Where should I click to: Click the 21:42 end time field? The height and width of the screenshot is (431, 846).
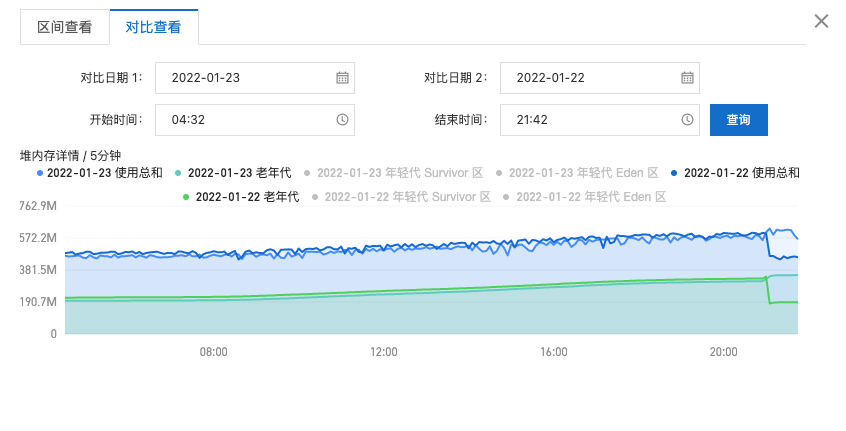[x=599, y=120]
